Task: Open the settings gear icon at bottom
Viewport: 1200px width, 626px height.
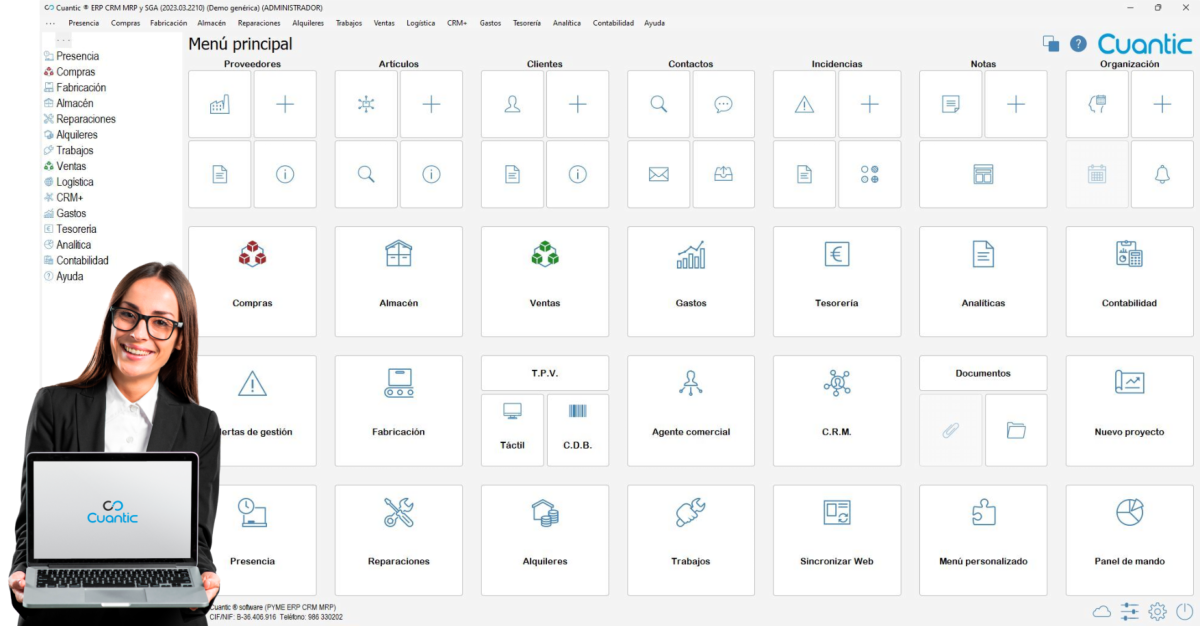Action: click(x=1157, y=611)
